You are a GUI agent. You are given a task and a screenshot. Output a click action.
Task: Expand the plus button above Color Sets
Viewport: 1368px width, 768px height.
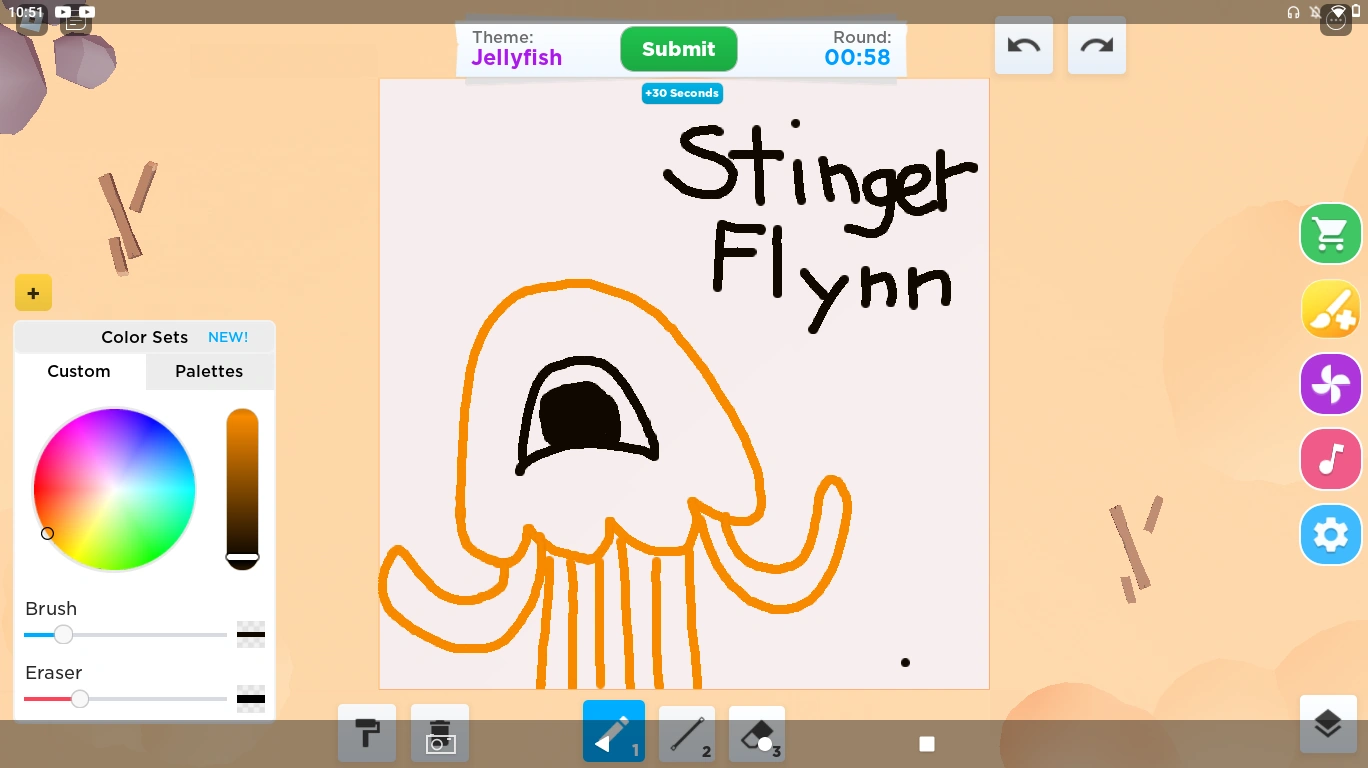tap(33, 292)
